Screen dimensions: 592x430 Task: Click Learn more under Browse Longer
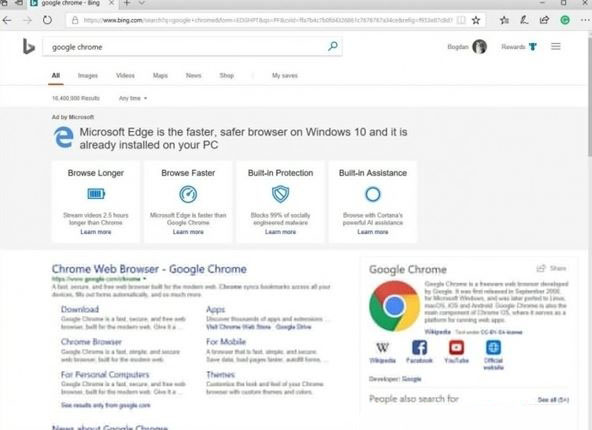[96, 232]
